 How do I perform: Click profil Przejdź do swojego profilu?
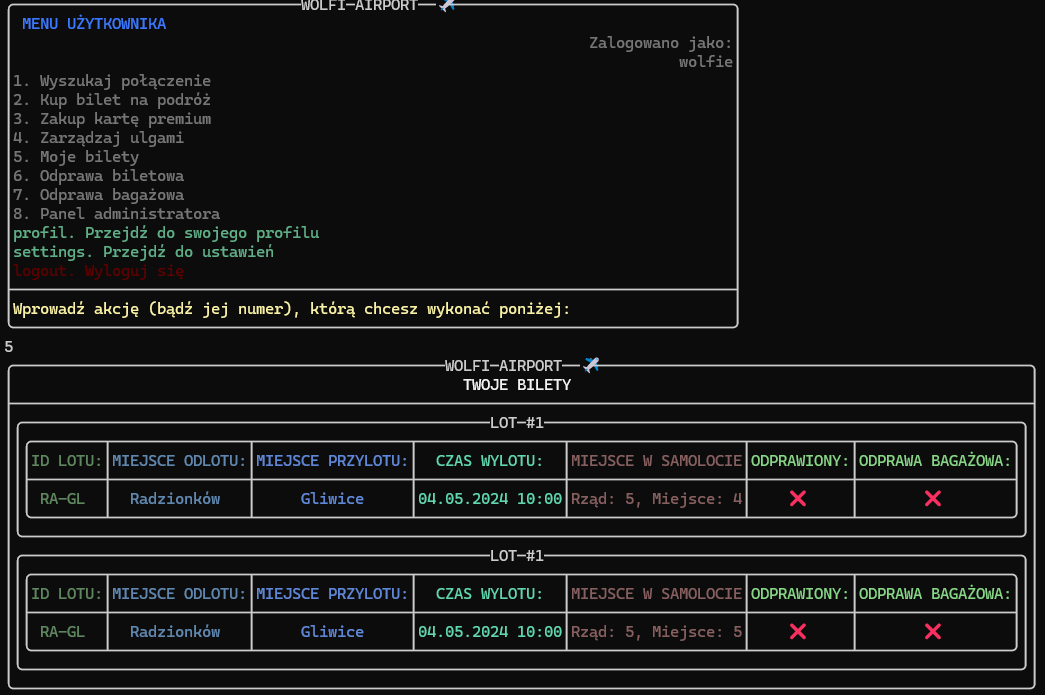tap(166, 233)
